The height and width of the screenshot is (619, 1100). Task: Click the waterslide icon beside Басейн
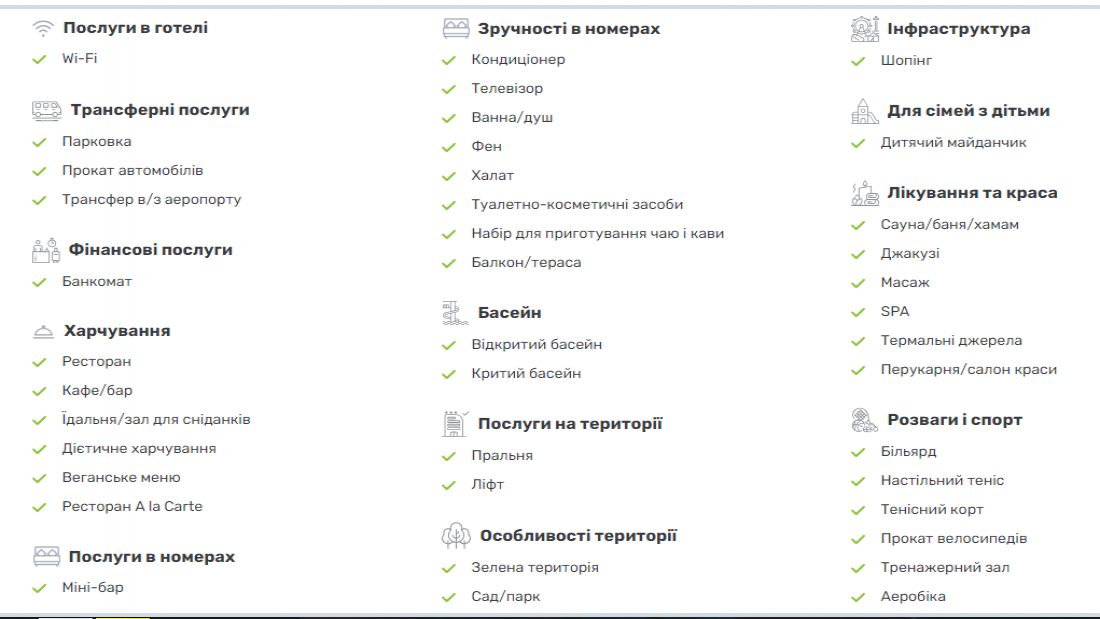pyautogui.click(x=455, y=313)
